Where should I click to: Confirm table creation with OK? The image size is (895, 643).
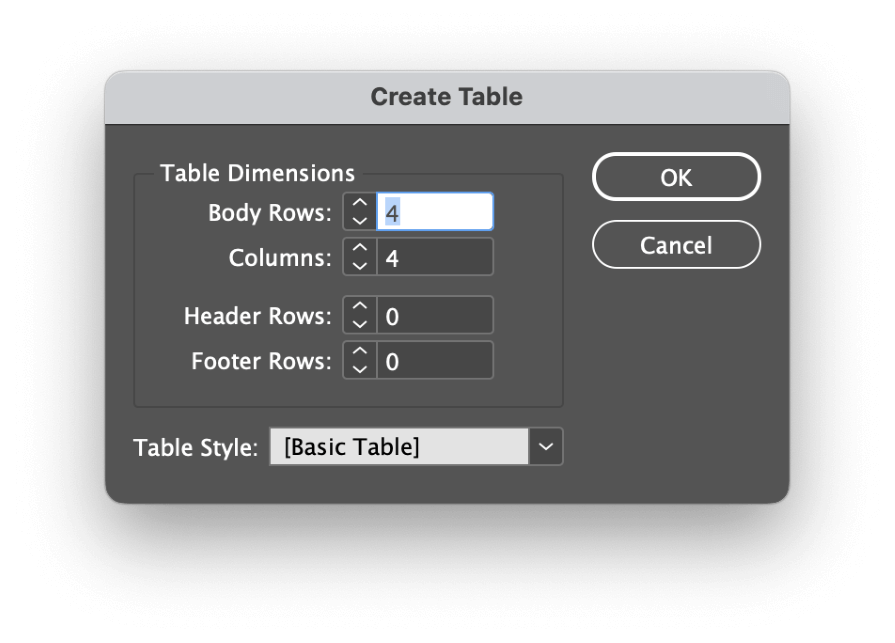point(676,177)
